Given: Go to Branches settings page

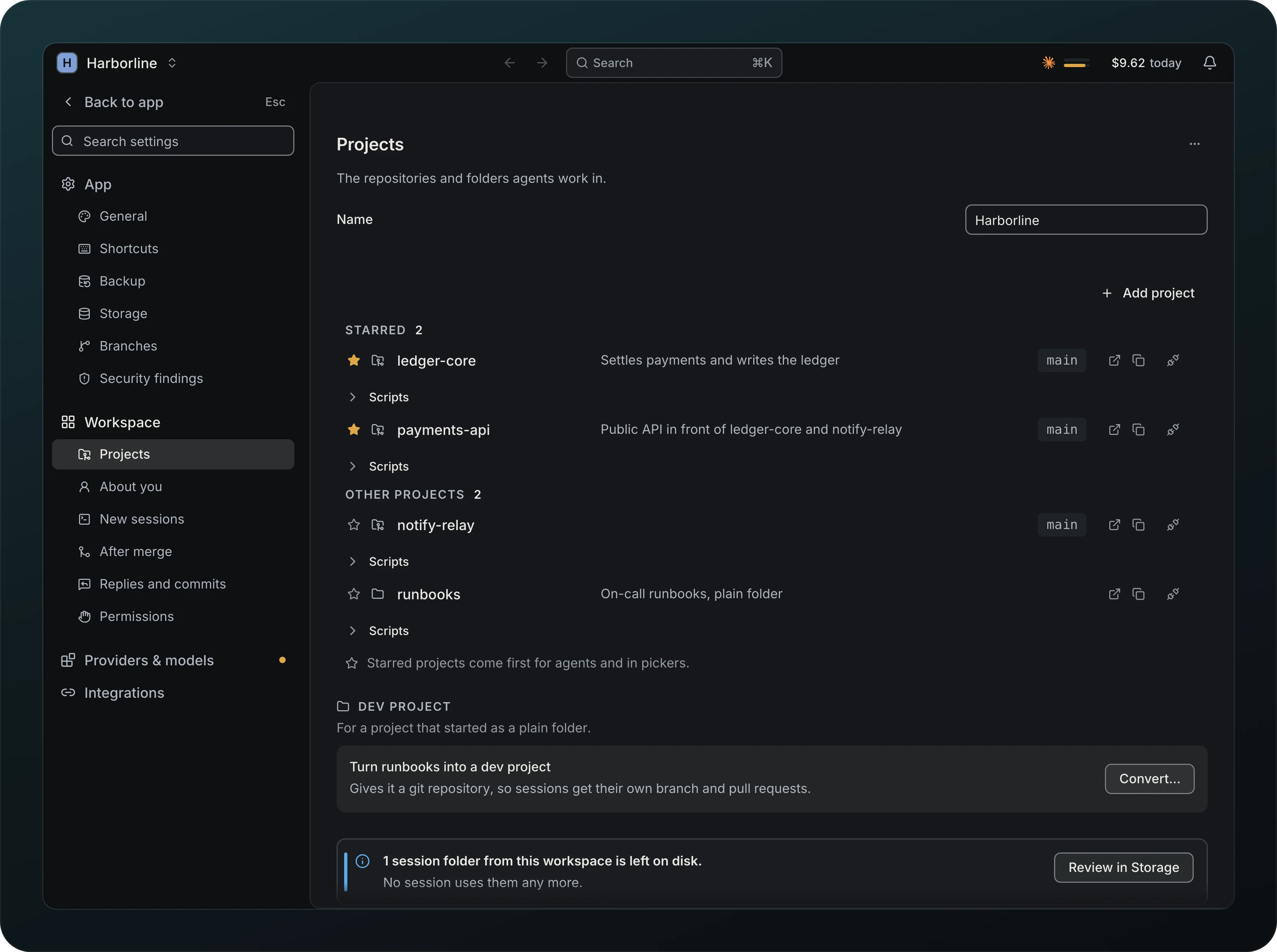Looking at the screenshot, I should click(x=173, y=346).
